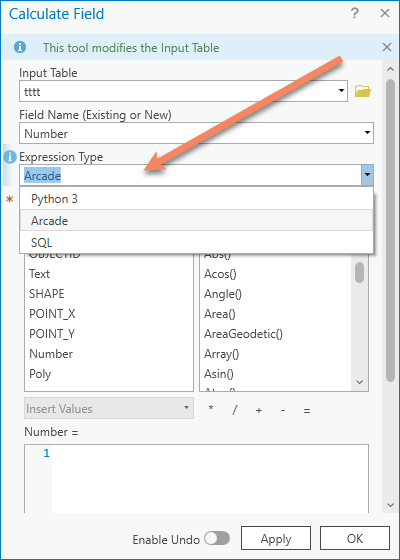This screenshot has width=400, height=560.
Task: Open the Field Name dropdown arrow
Action: (367, 133)
